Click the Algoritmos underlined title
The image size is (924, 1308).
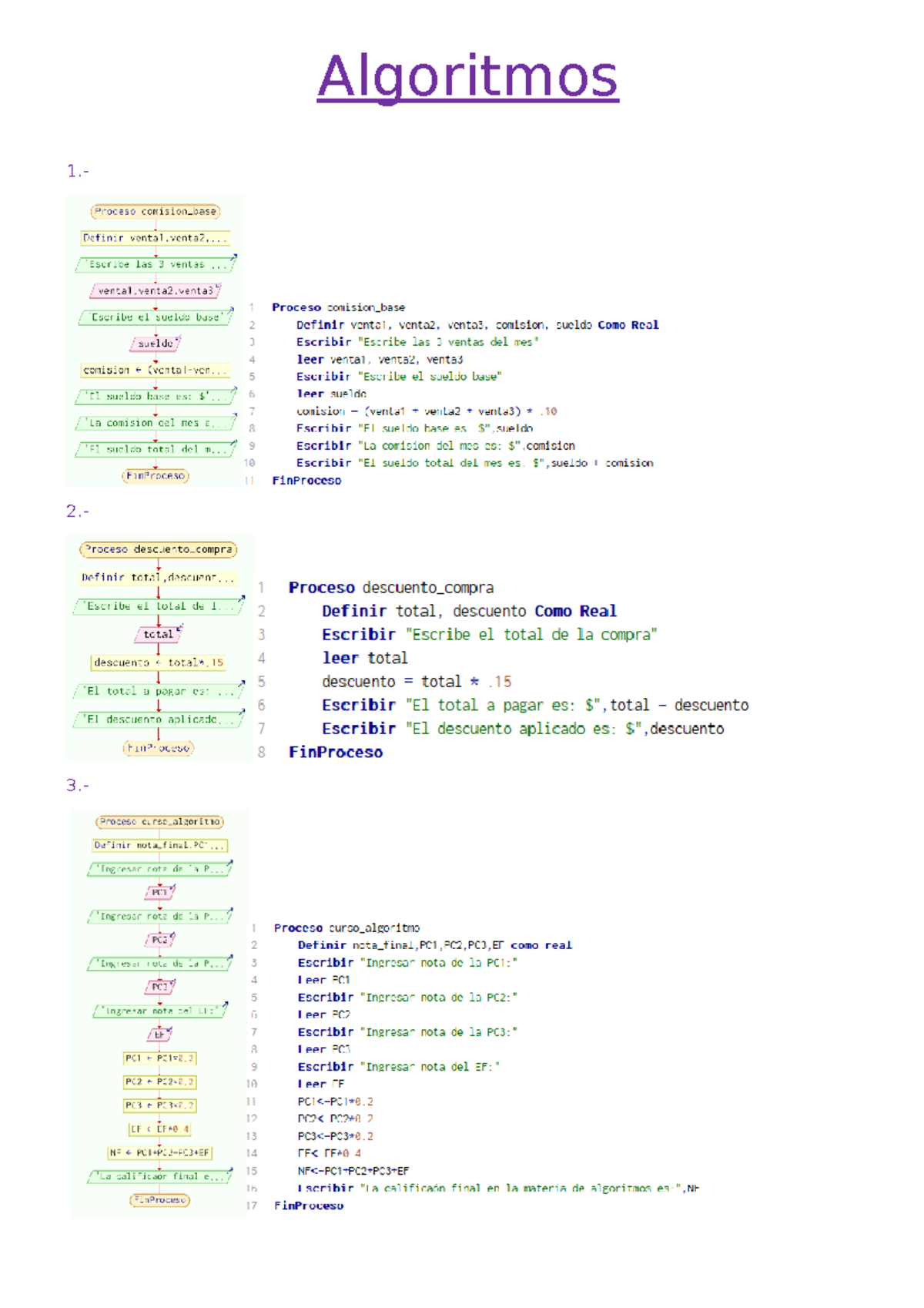(x=467, y=77)
